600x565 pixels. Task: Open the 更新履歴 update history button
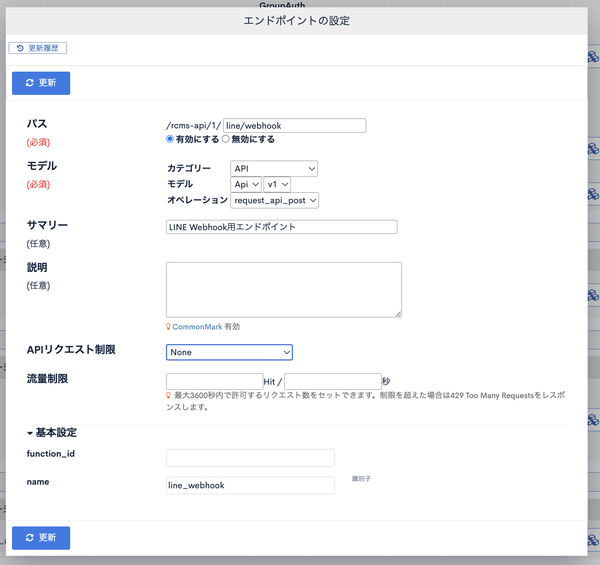(38, 48)
